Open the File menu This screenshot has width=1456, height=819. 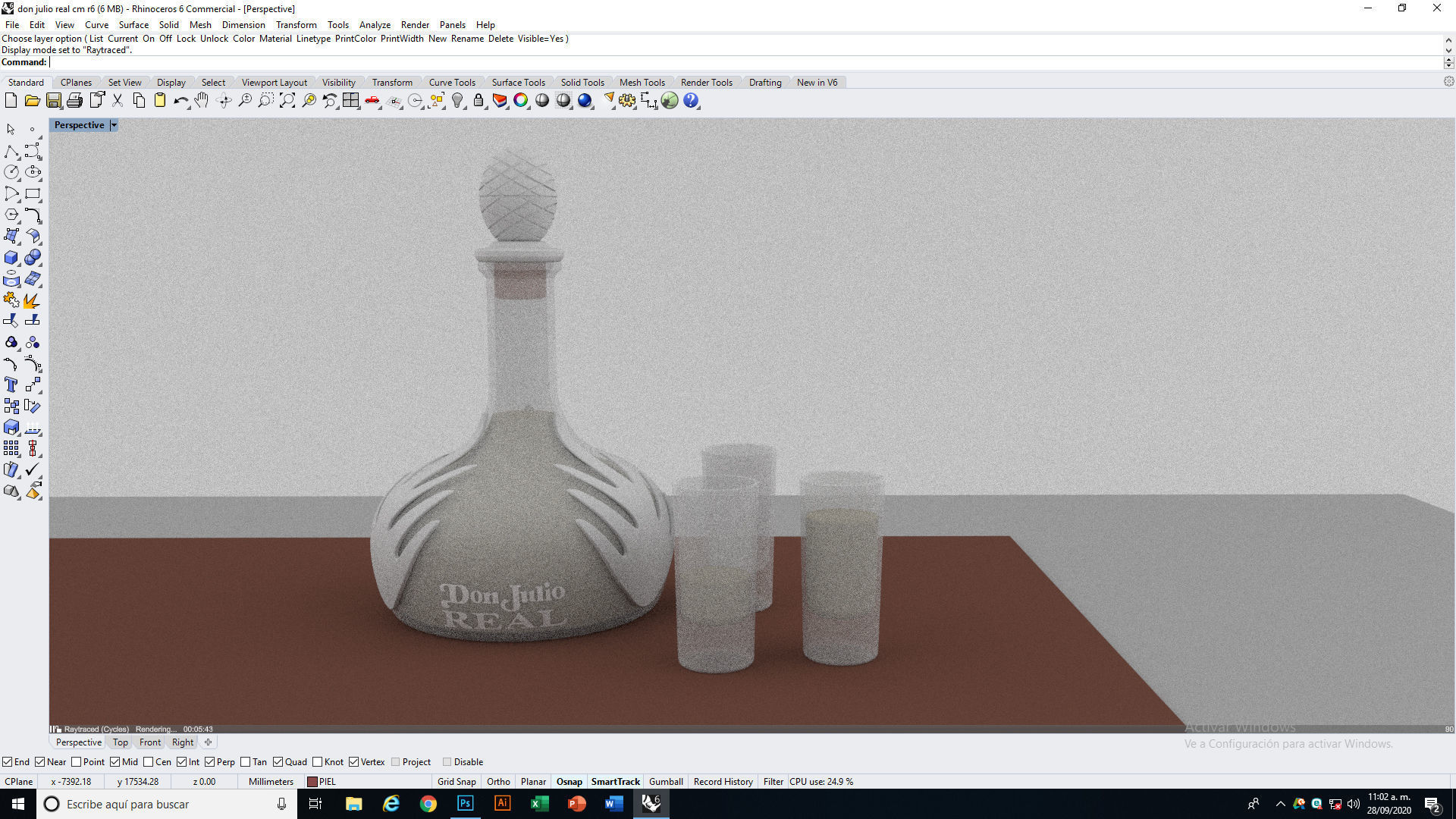[x=12, y=24]
